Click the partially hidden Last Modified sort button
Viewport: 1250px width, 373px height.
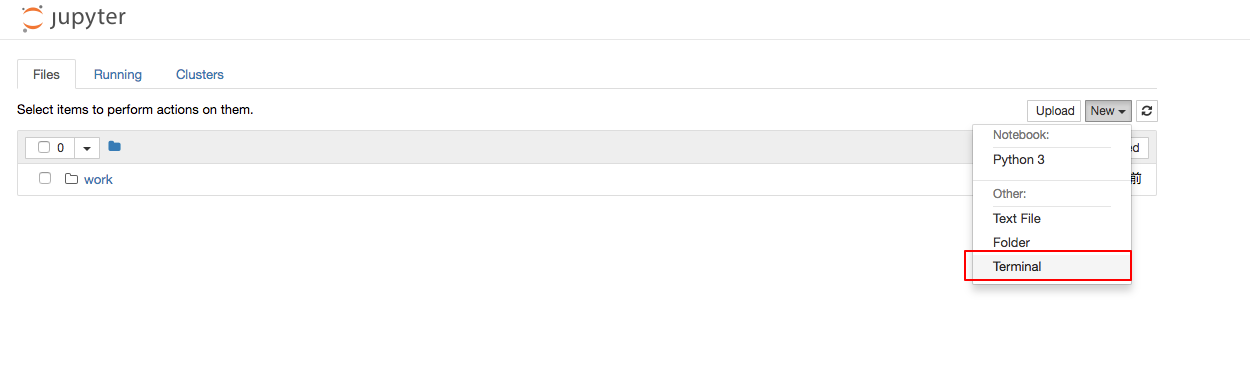pos(1140,148)
